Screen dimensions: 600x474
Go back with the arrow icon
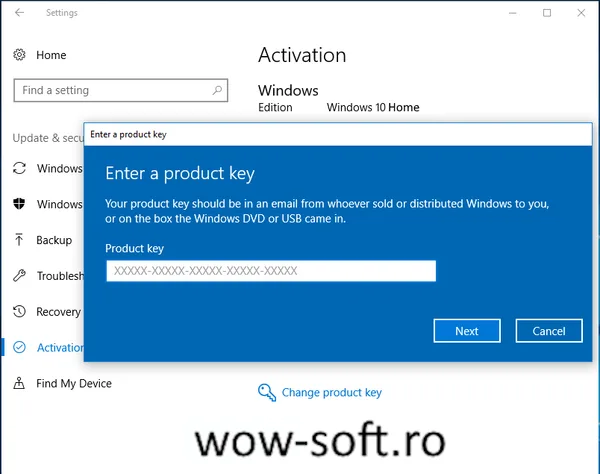(x=20, y=13)
